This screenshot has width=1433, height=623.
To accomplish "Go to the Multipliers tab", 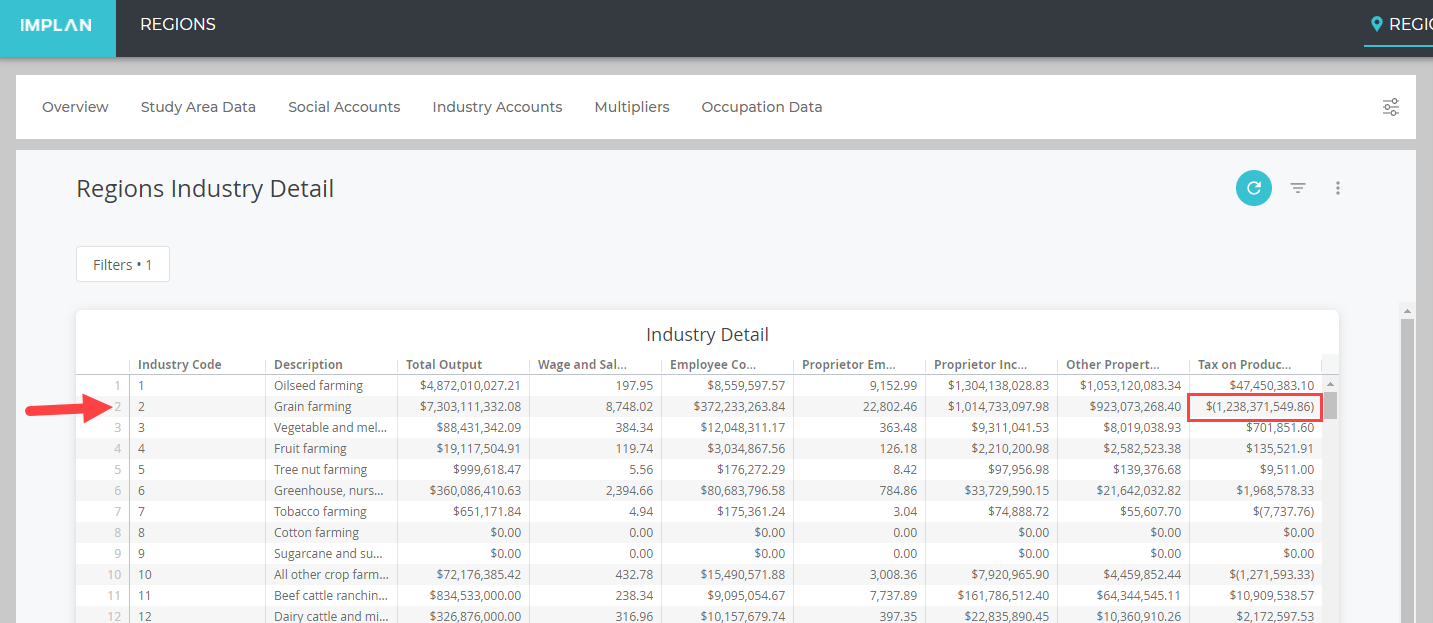I will (631, 107).
